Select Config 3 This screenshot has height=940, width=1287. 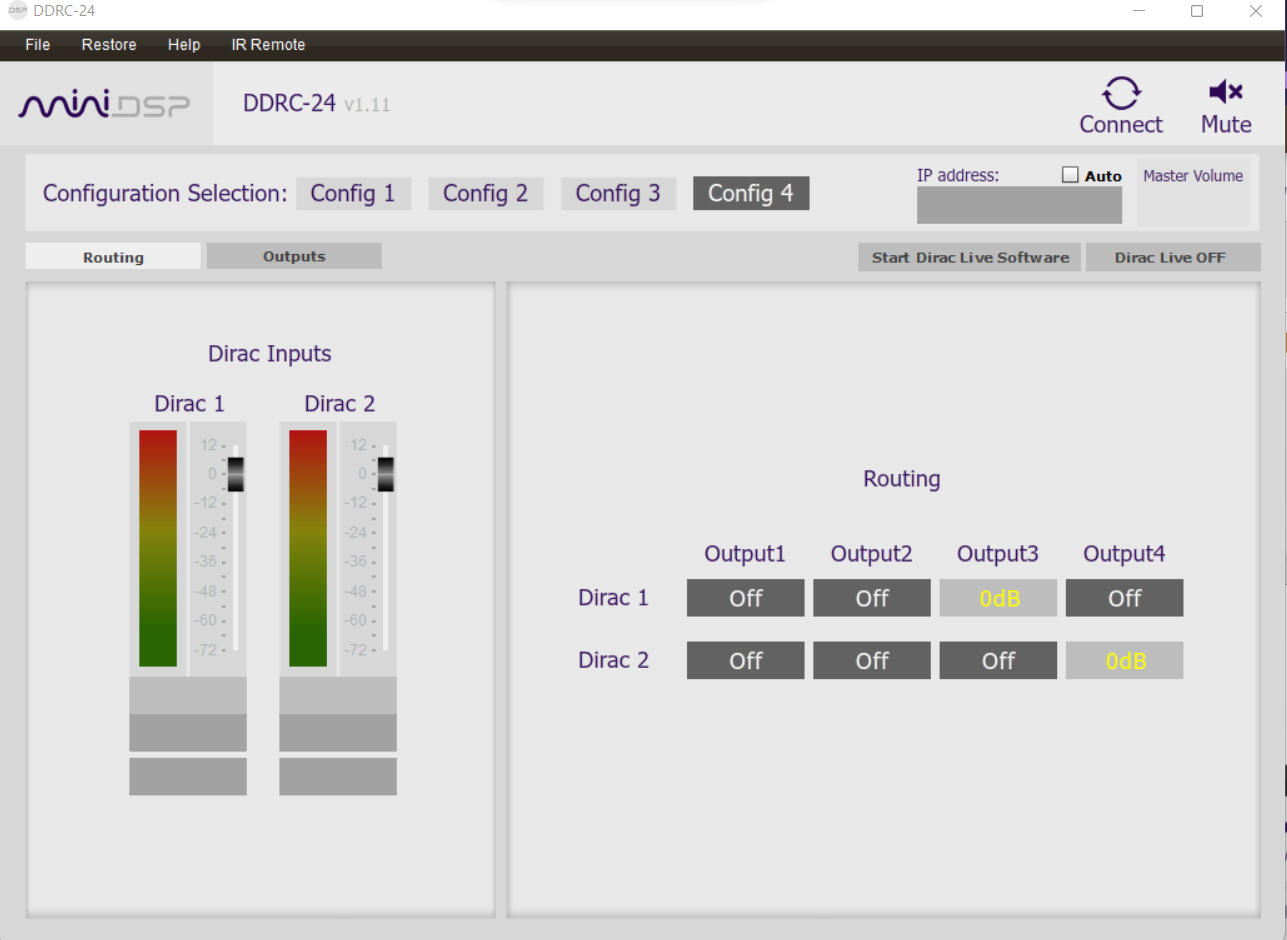618,193
